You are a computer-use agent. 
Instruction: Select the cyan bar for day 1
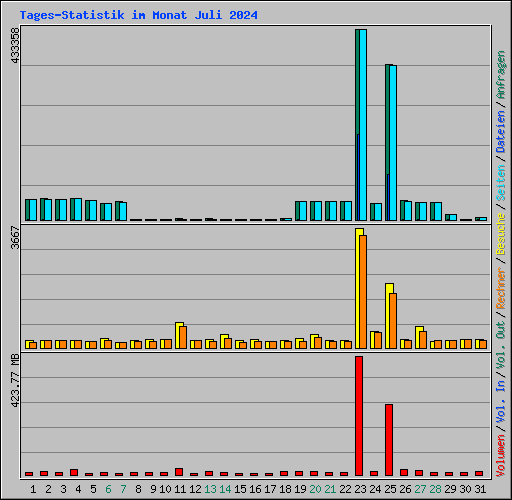point(33,210)
